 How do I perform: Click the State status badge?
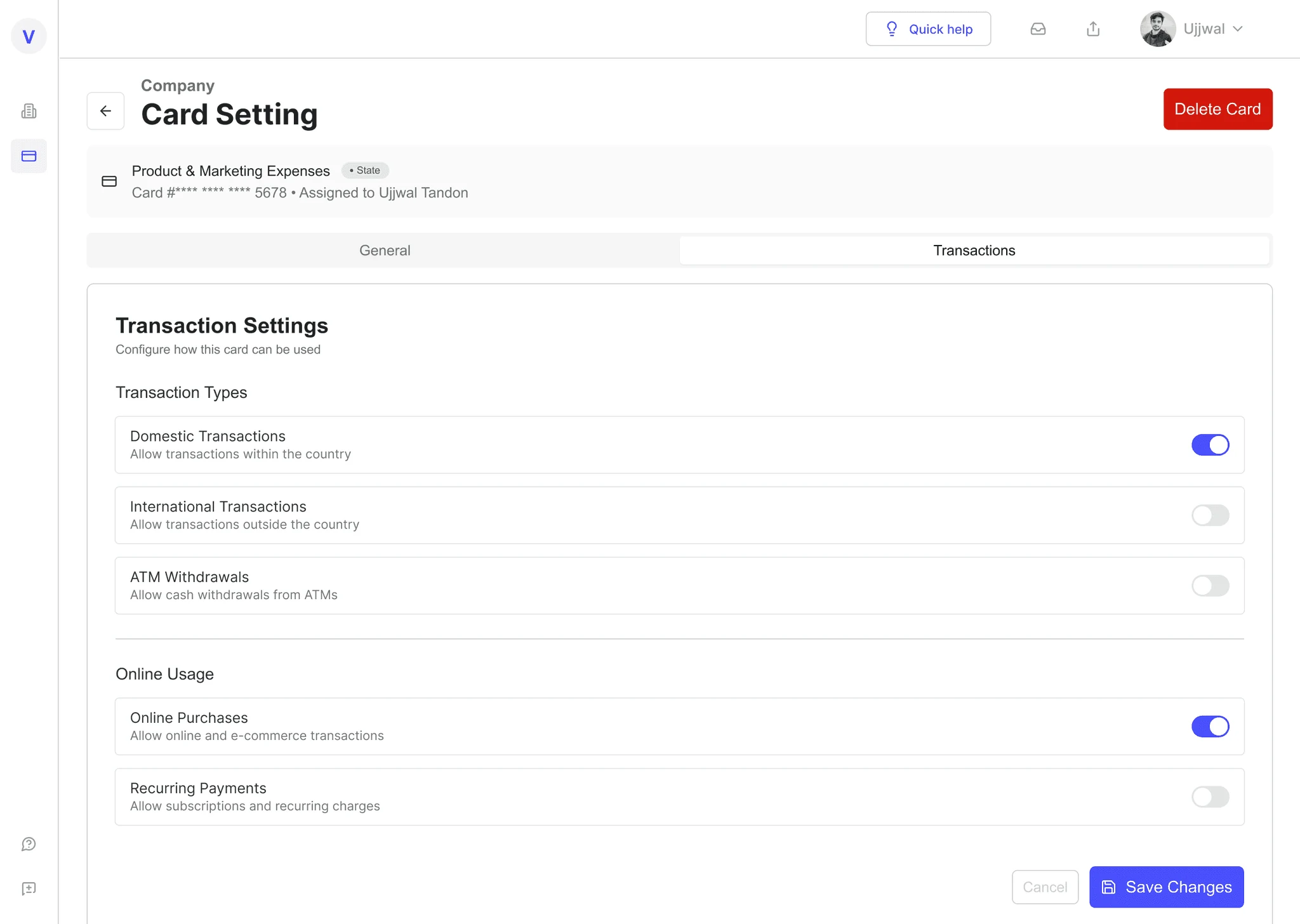[x=365, y=171]
